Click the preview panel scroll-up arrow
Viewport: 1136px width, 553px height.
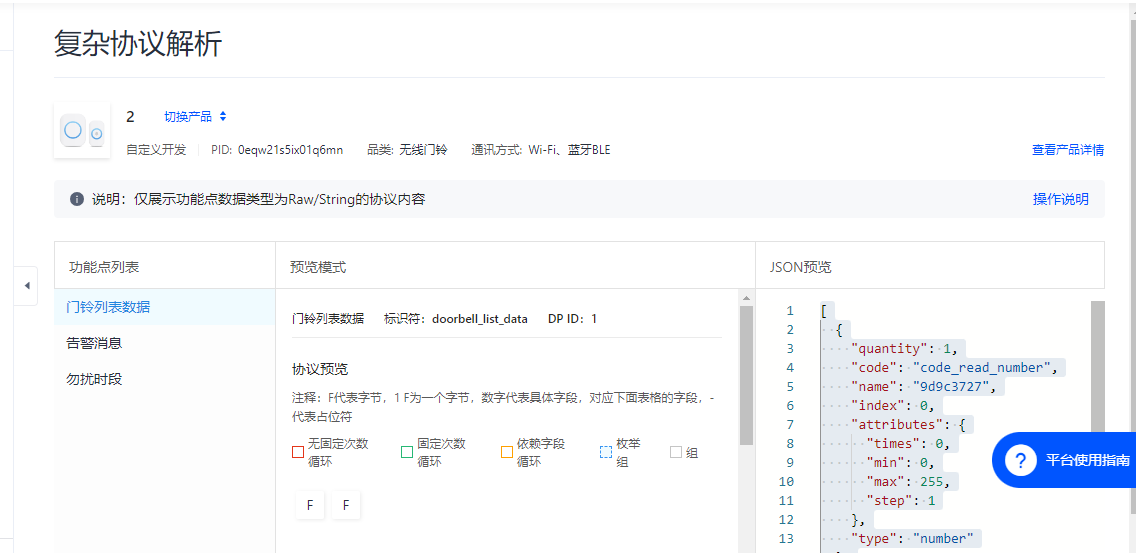746,297
